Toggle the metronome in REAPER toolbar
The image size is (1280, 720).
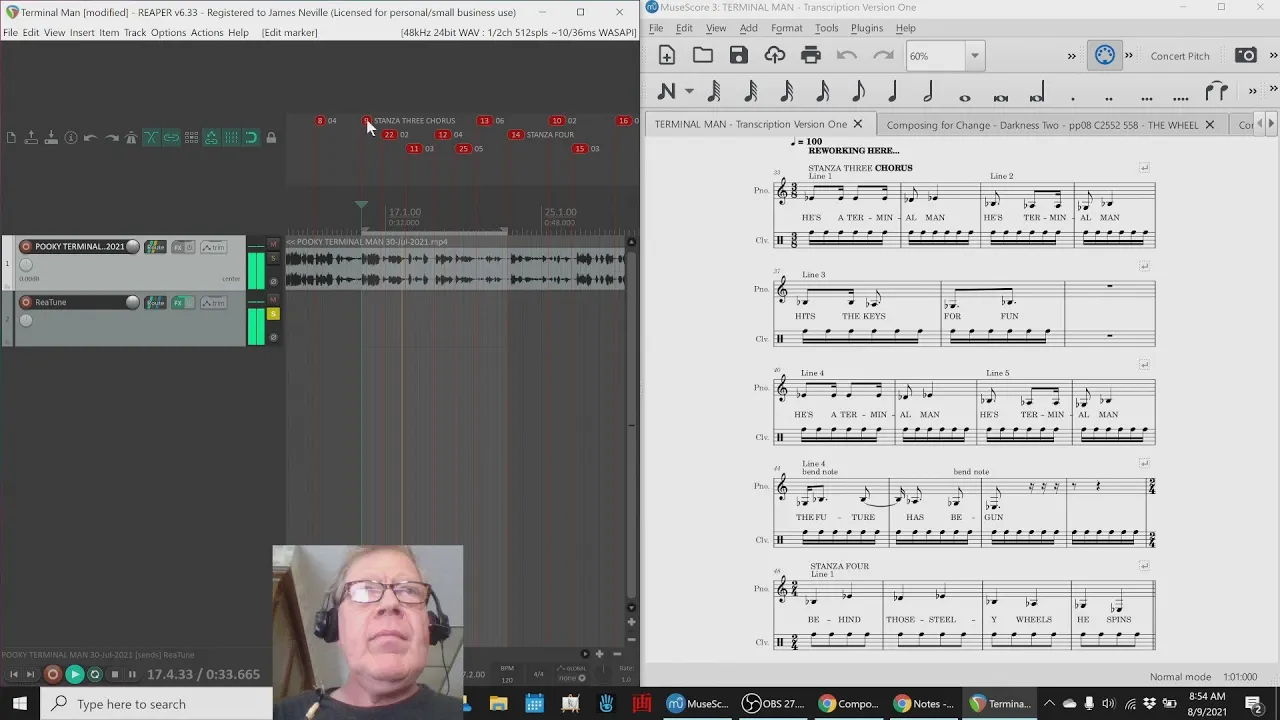(131, 137)
